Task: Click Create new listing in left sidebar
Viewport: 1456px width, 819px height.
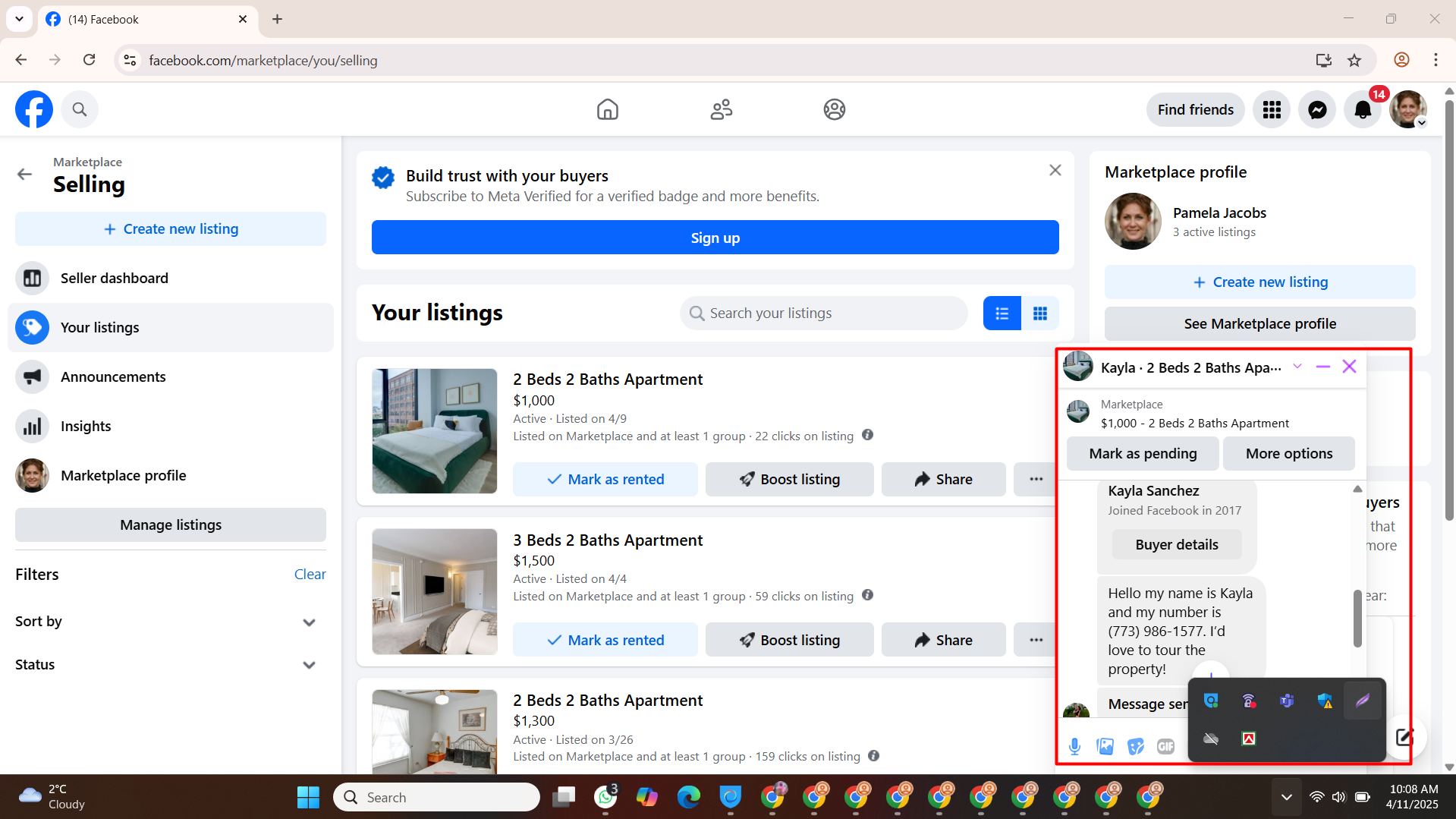Action: coord(171,228)
